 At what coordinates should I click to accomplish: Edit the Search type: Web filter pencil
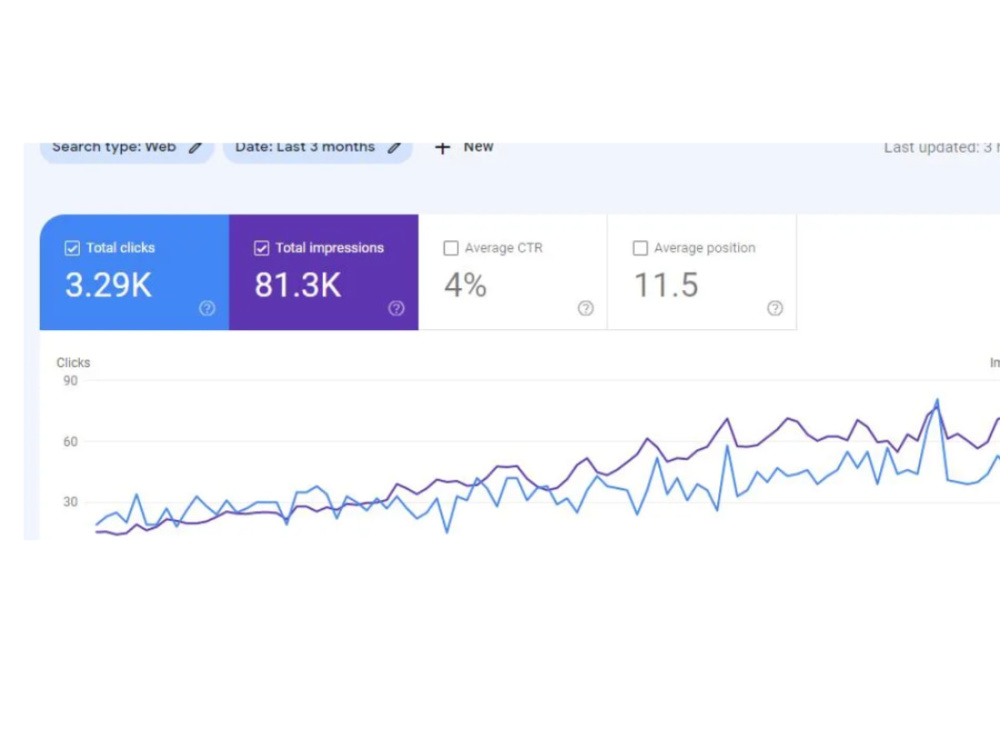tap(196, 148)
